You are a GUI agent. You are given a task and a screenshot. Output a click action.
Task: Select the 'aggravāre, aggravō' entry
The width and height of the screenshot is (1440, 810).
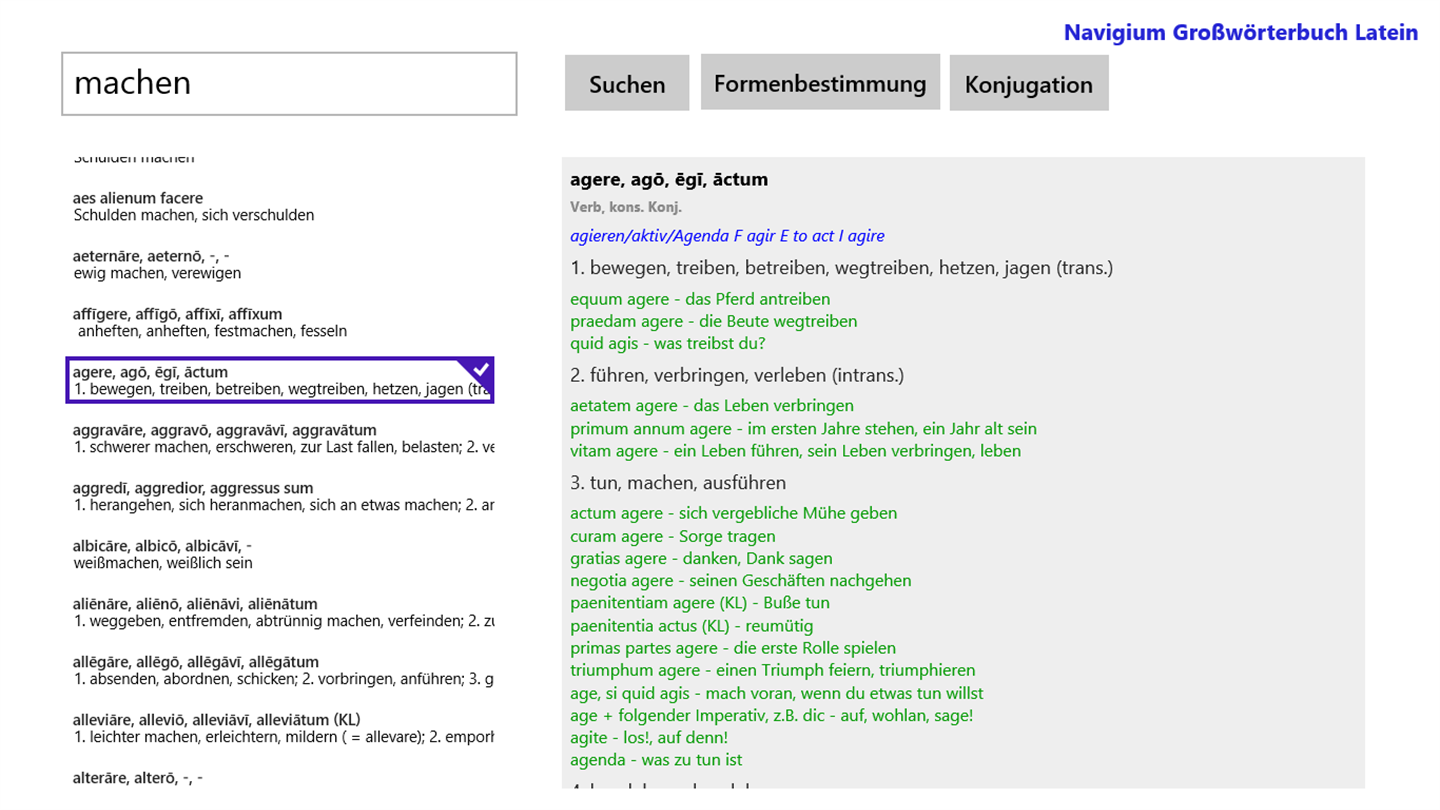[280, 438]
